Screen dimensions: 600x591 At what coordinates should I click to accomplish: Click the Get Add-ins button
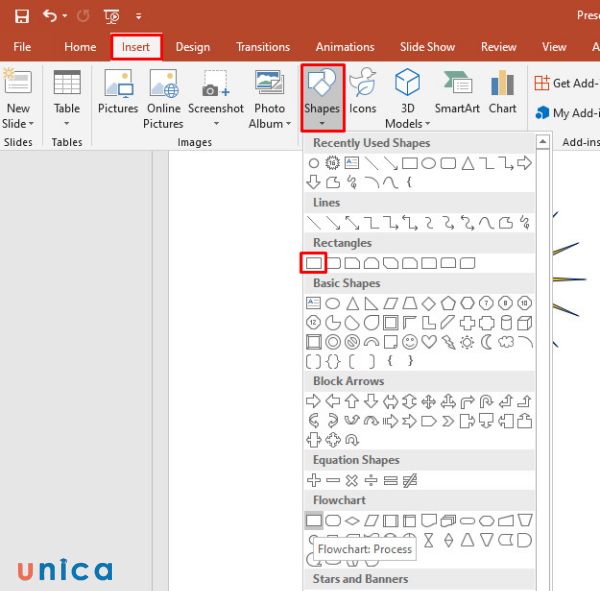567,83
